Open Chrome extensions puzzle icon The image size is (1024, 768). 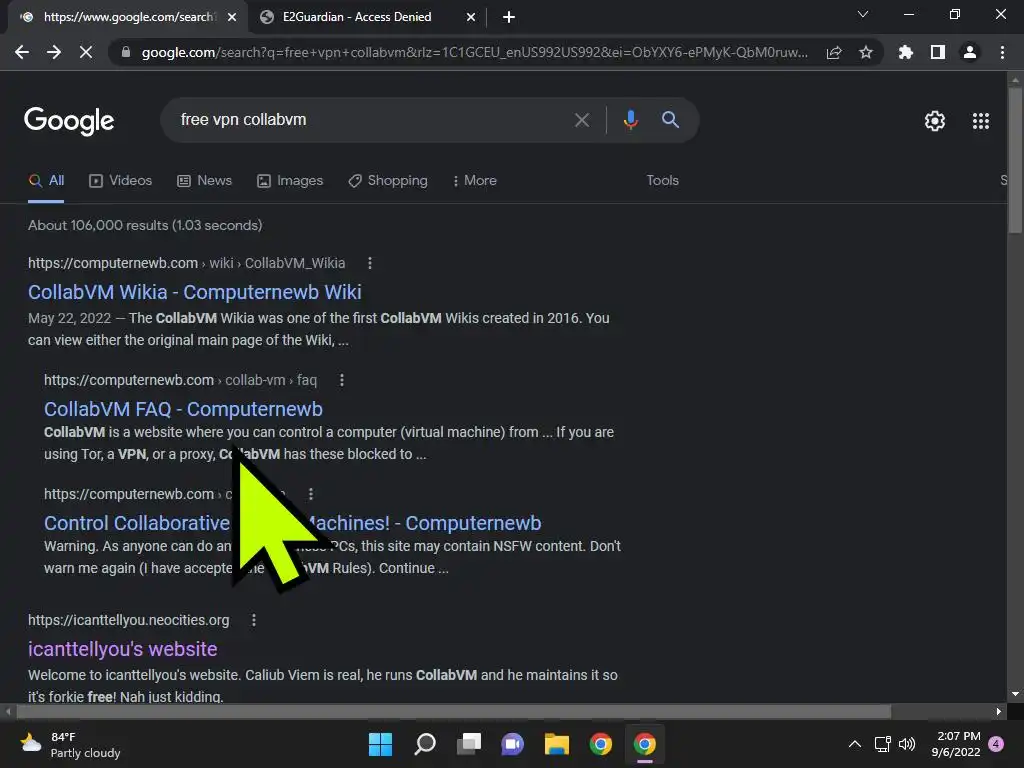(905, 52)
